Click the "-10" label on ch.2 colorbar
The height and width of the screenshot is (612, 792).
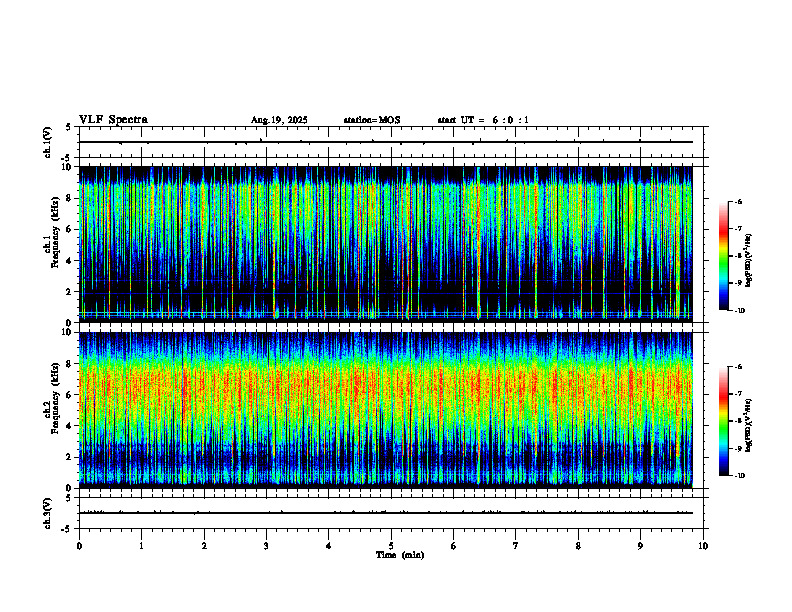[x=740, y=476]
